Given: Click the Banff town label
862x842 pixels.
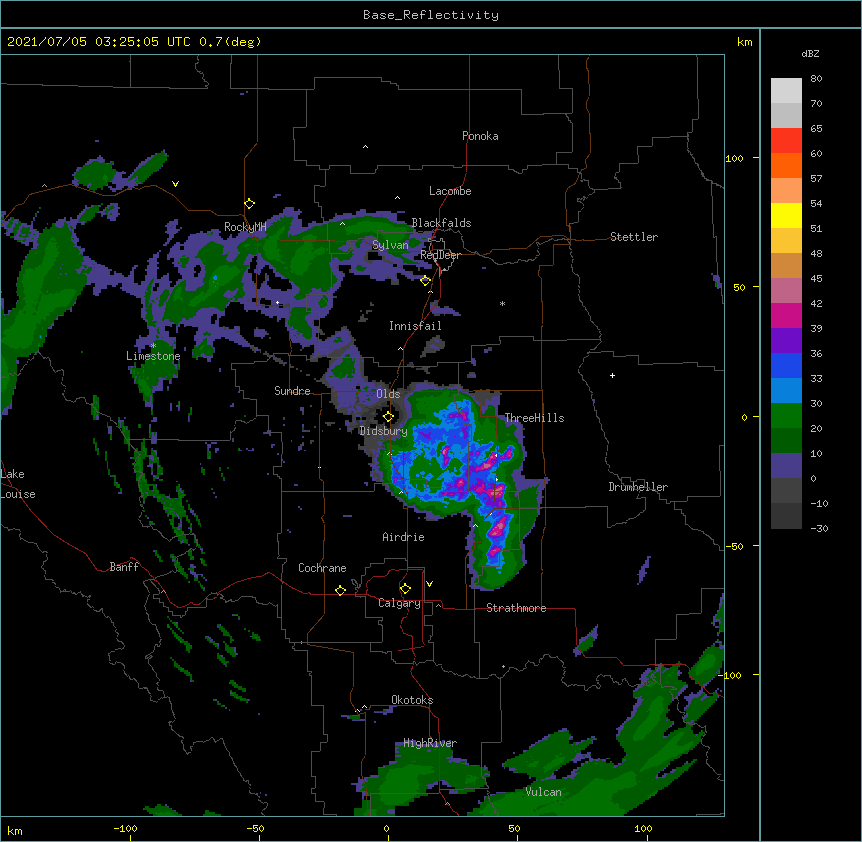Looking at the screenshot, I should pos(124,567).
